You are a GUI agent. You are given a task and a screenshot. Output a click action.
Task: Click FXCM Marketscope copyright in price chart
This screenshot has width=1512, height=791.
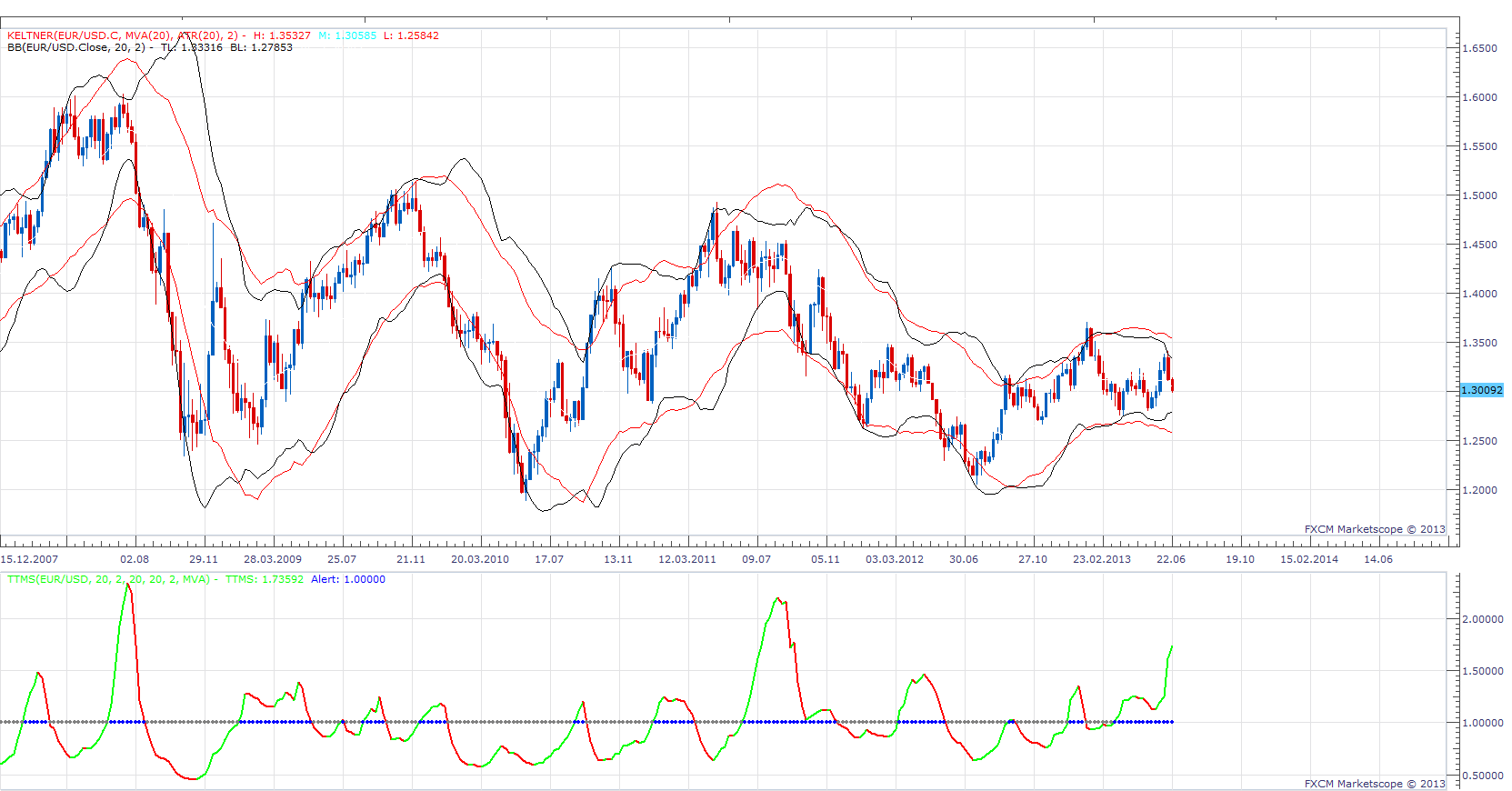click(1375, 529)
